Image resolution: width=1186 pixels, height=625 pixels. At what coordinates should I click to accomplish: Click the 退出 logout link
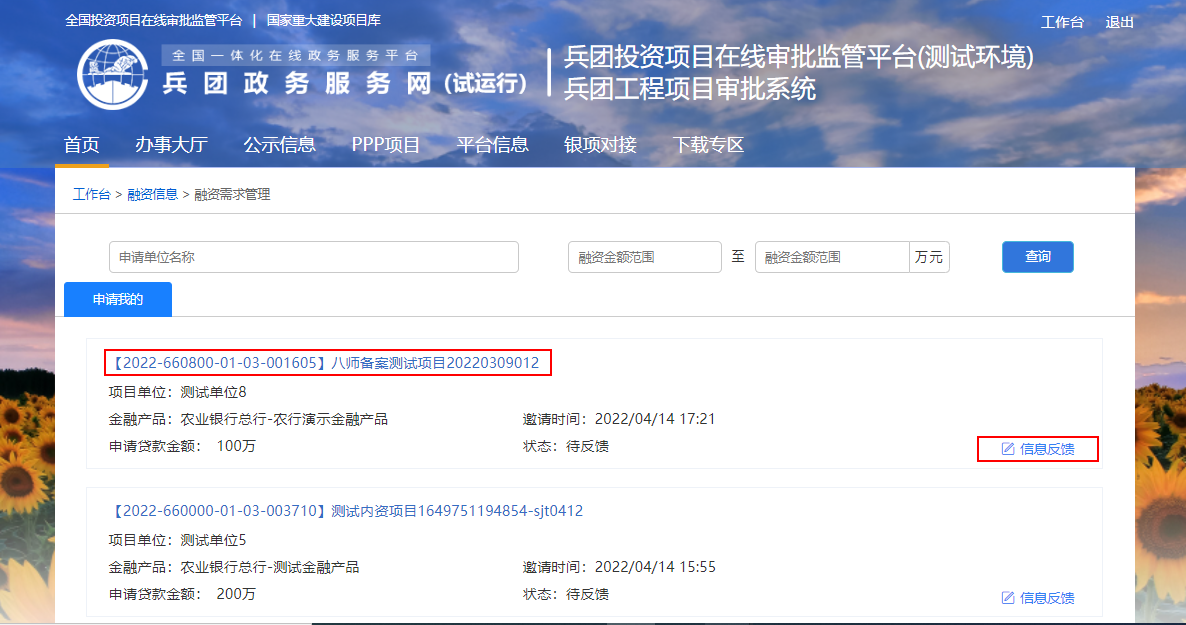(x=1119, y=22)
